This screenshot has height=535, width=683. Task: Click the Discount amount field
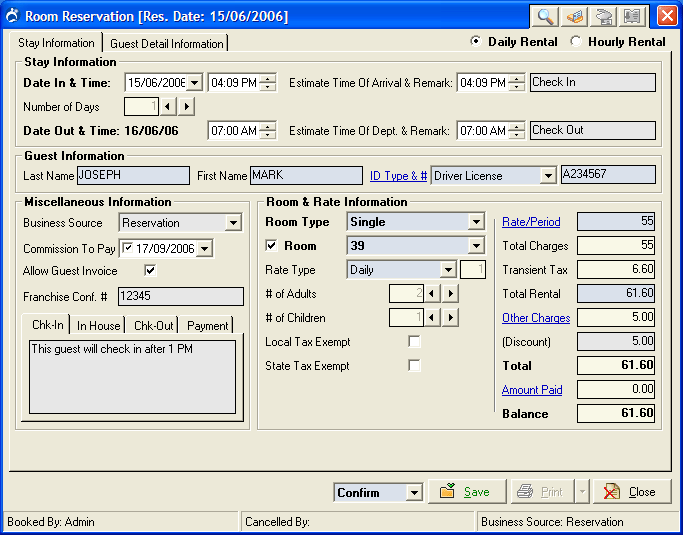(x=616, y=342)
